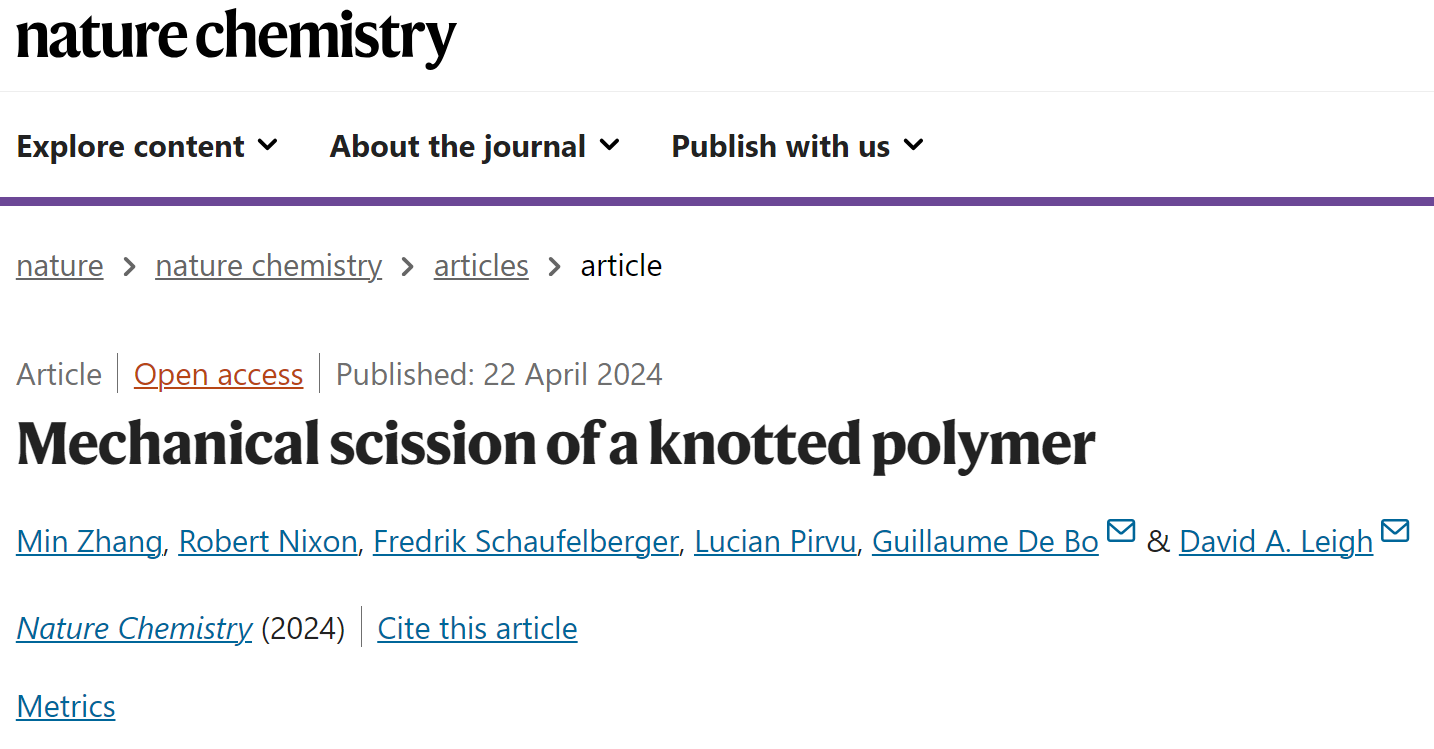Expand the Explore content chevron
This screenshot has height=749, width=1434.
tap(267, 145)
